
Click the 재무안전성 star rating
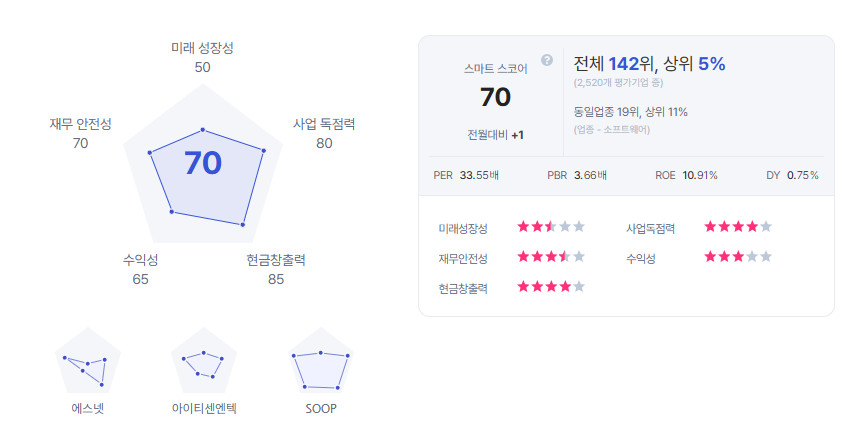[x=551, y=257]
